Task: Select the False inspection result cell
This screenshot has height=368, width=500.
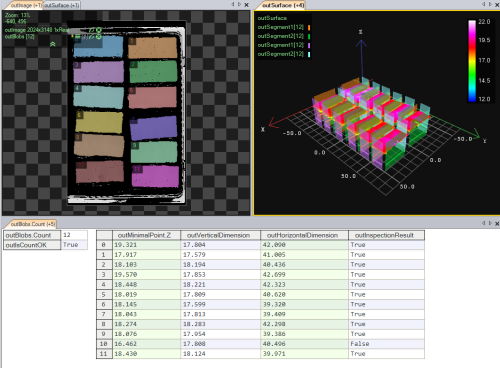Action: click(x=386, y=344)
